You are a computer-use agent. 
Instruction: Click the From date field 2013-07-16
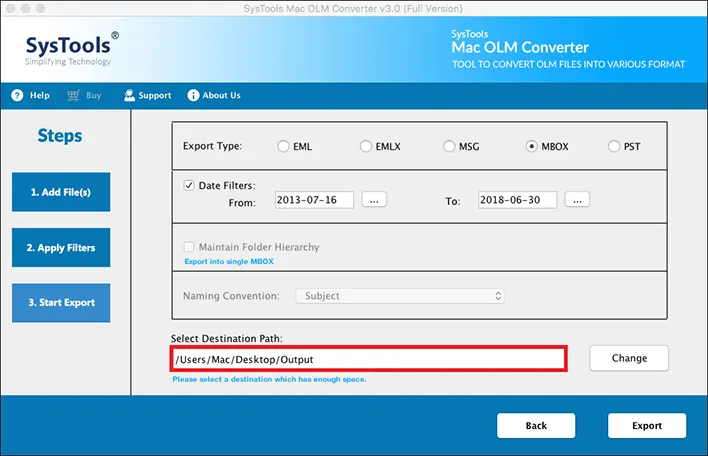(x=314, y=200)
